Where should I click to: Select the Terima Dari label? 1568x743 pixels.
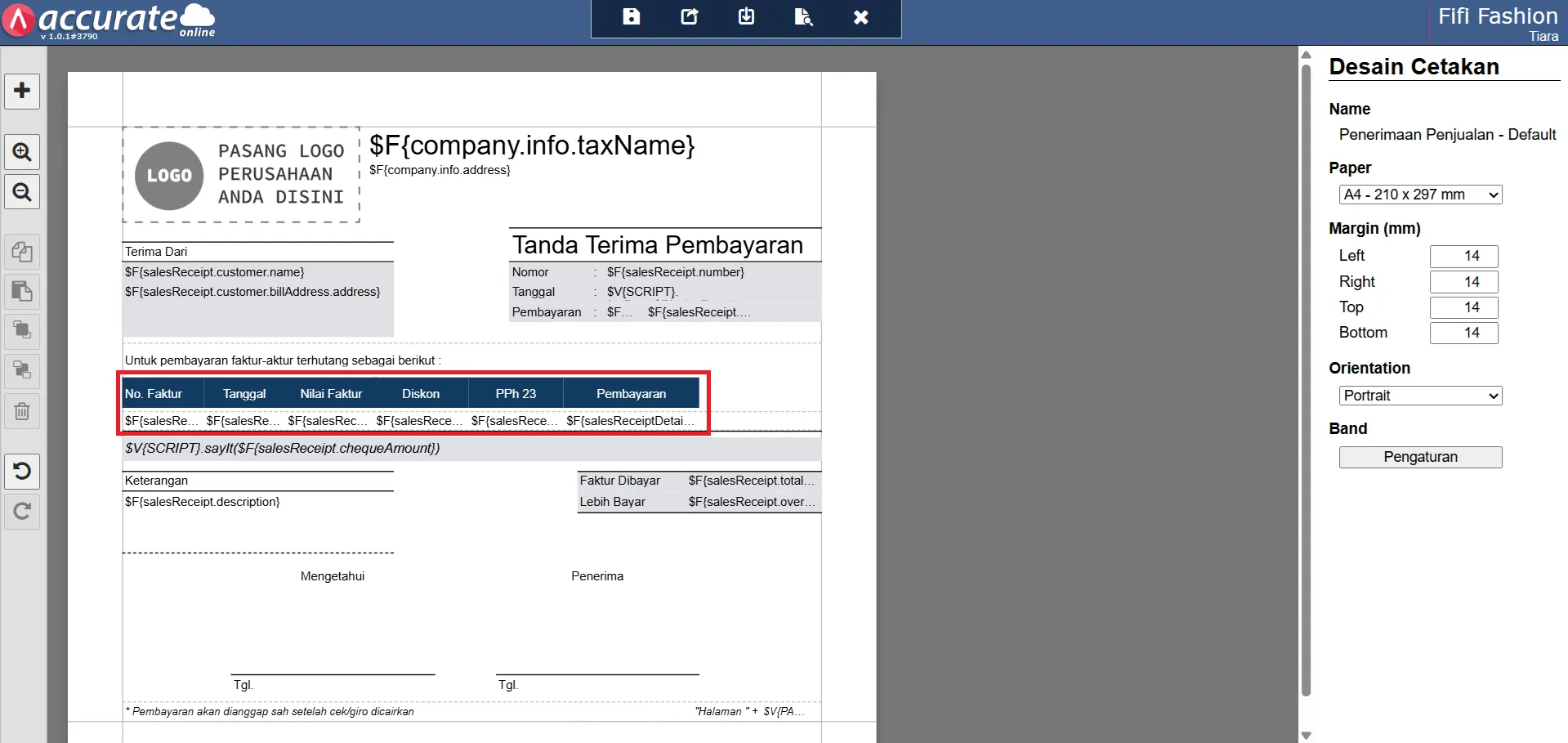156,252
